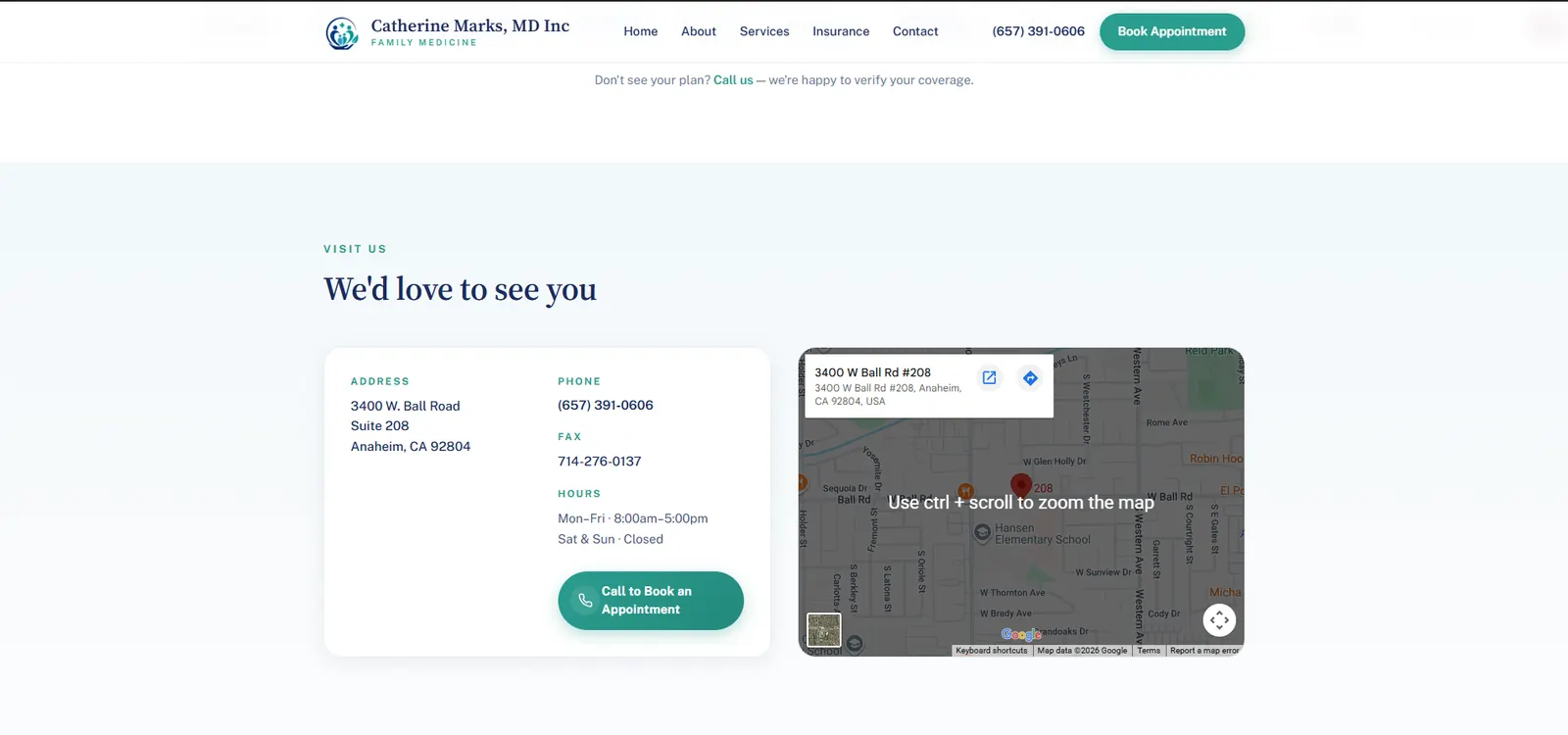Click the Google logo on the map
1568x735 pixels.
1021,635
